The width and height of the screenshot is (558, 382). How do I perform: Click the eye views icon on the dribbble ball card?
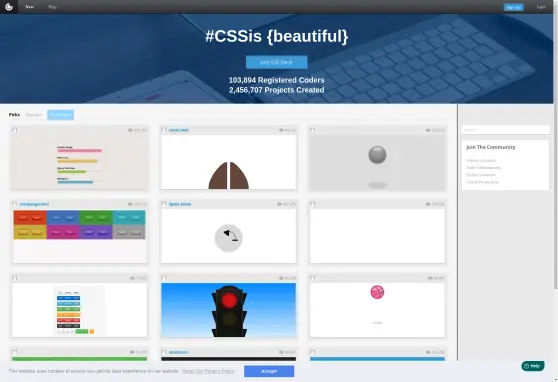point(430,278)
